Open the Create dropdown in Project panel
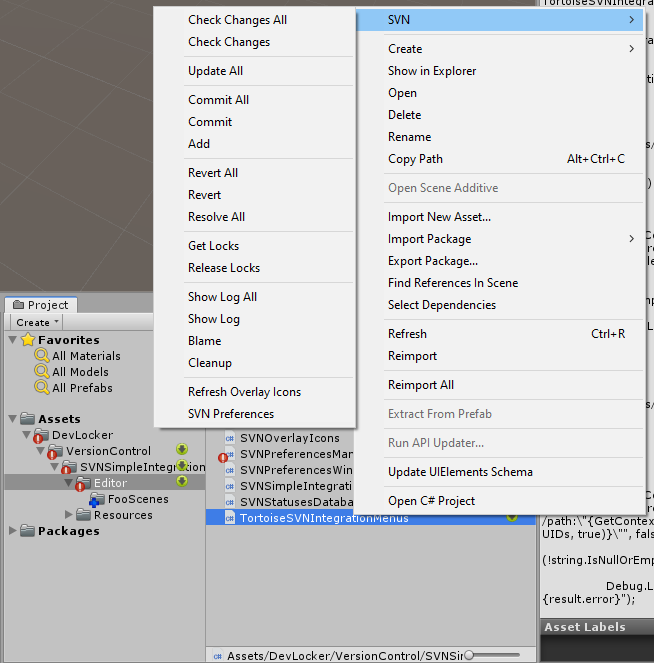Viewport: 654px width, 663px height. 36,322
